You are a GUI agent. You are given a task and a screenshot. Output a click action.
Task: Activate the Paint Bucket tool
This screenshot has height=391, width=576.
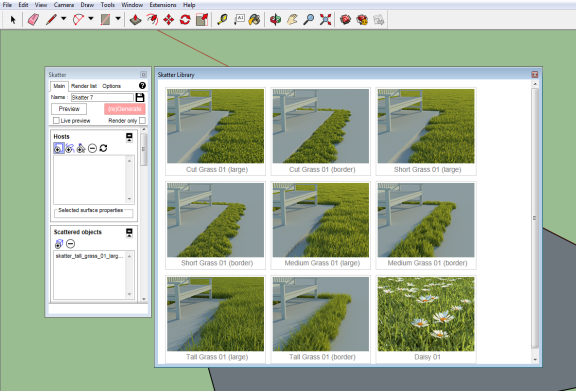coord(254,19)
